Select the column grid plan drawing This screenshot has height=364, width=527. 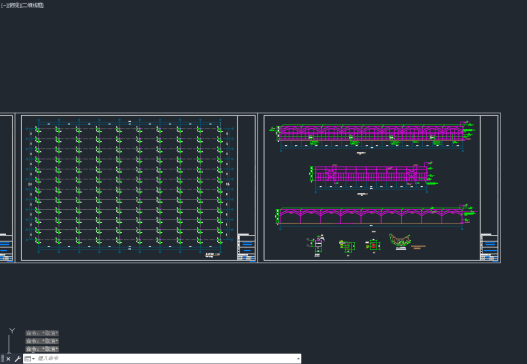point(129,186)
